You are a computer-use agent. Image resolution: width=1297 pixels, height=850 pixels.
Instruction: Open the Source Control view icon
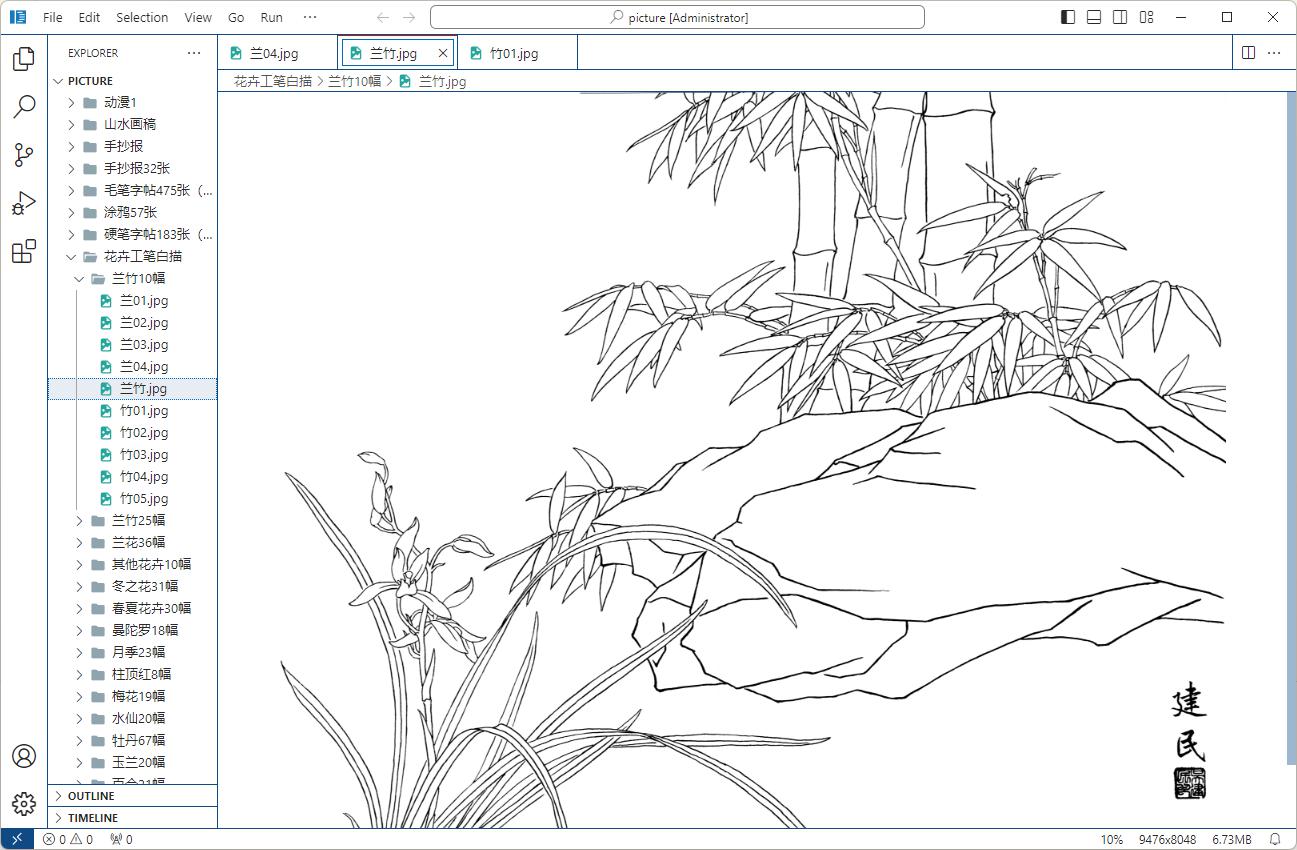(24, 154)
